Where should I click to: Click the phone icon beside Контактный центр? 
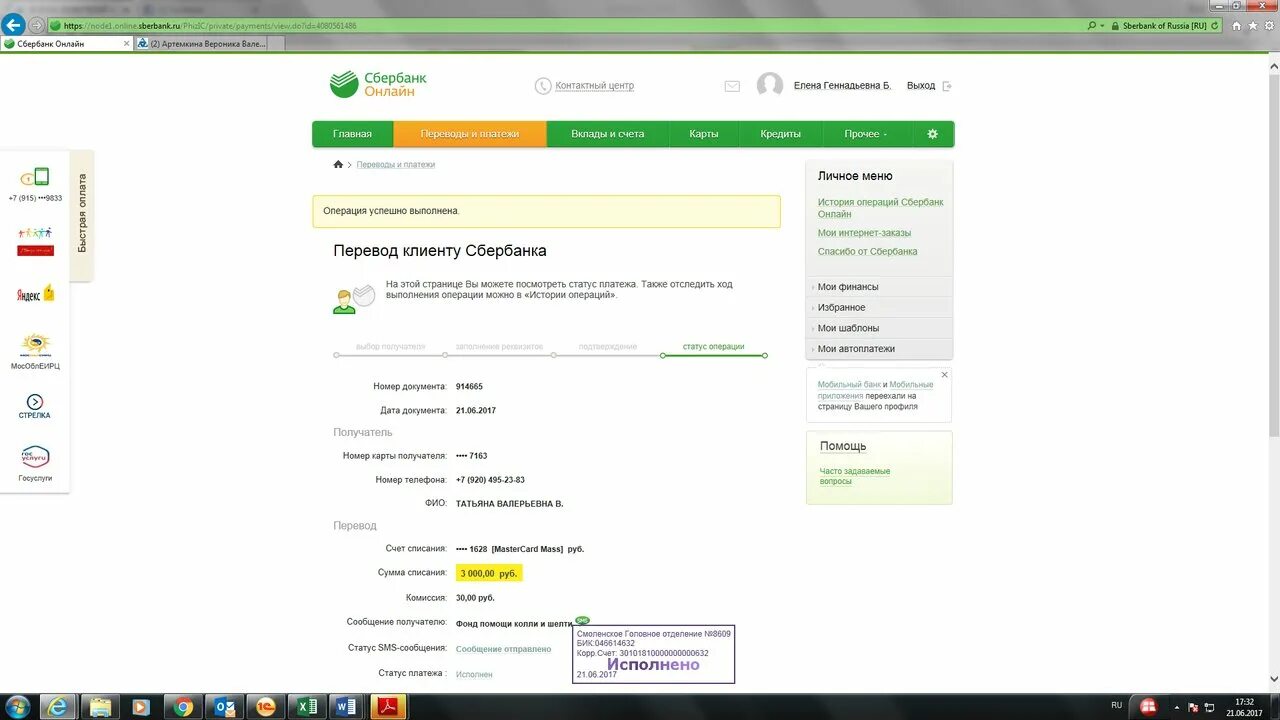point(543,86)
